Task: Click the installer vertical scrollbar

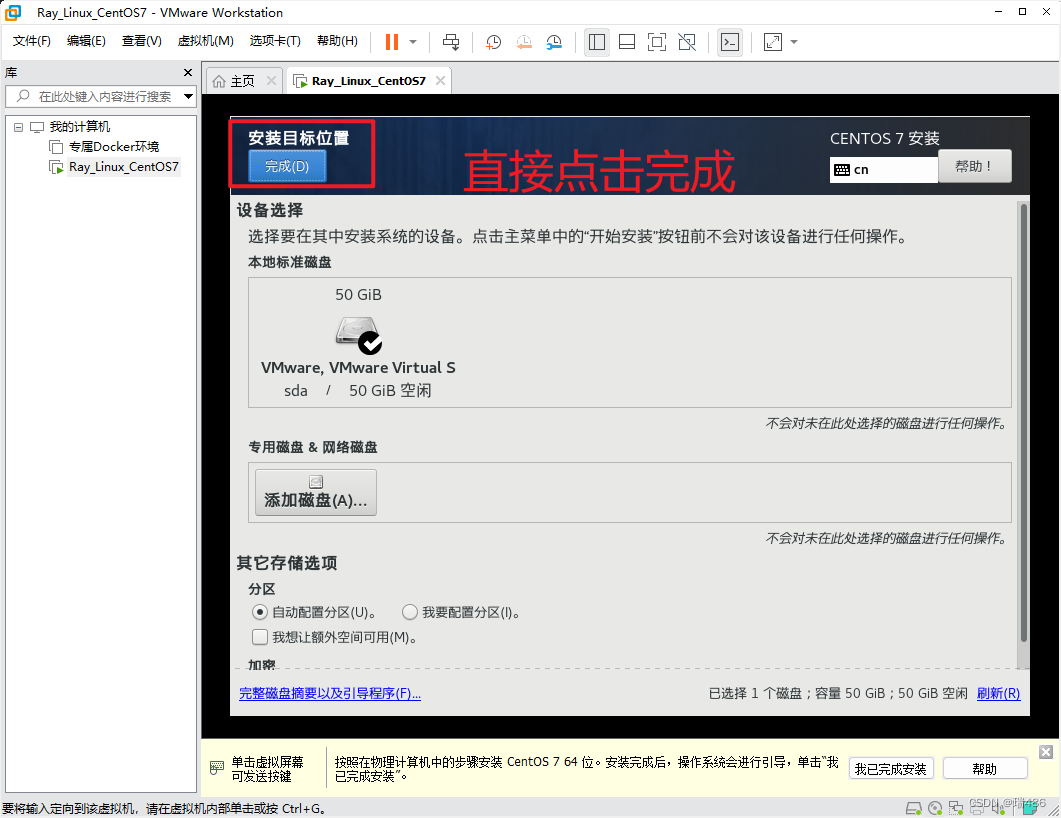Action: click(1024, 423)
